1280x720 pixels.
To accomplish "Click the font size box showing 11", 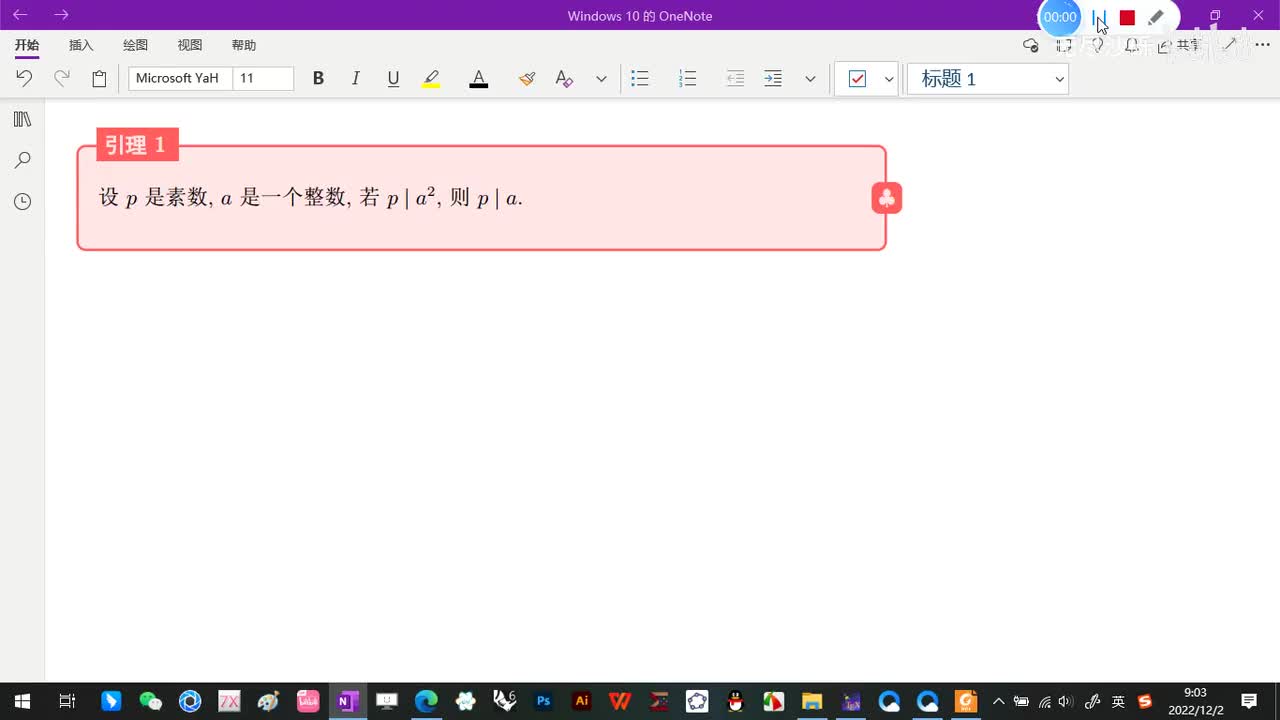I will tap(263, 78).
